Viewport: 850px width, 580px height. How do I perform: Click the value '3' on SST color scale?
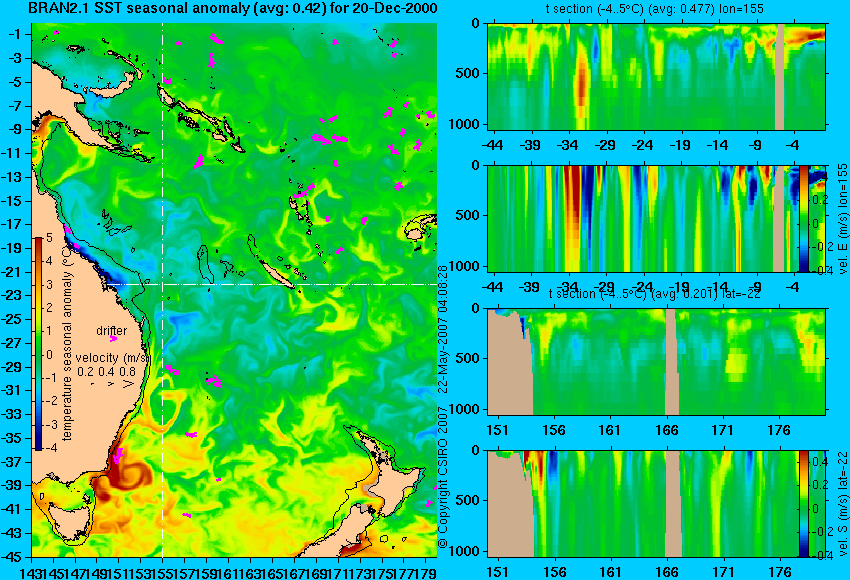point(49,285)
